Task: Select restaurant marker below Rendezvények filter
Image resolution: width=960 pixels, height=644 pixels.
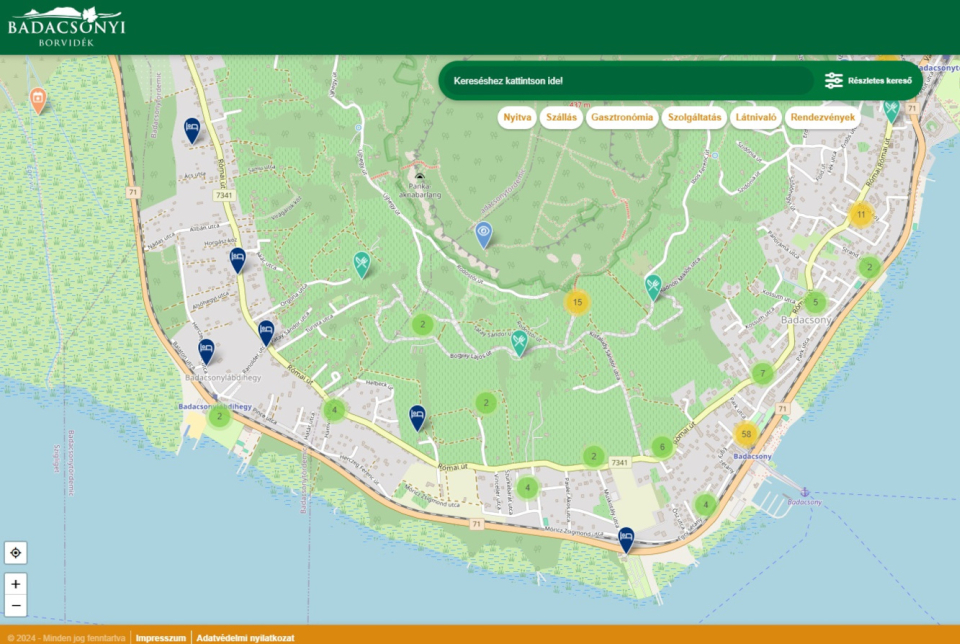Action: click(891, 111)
